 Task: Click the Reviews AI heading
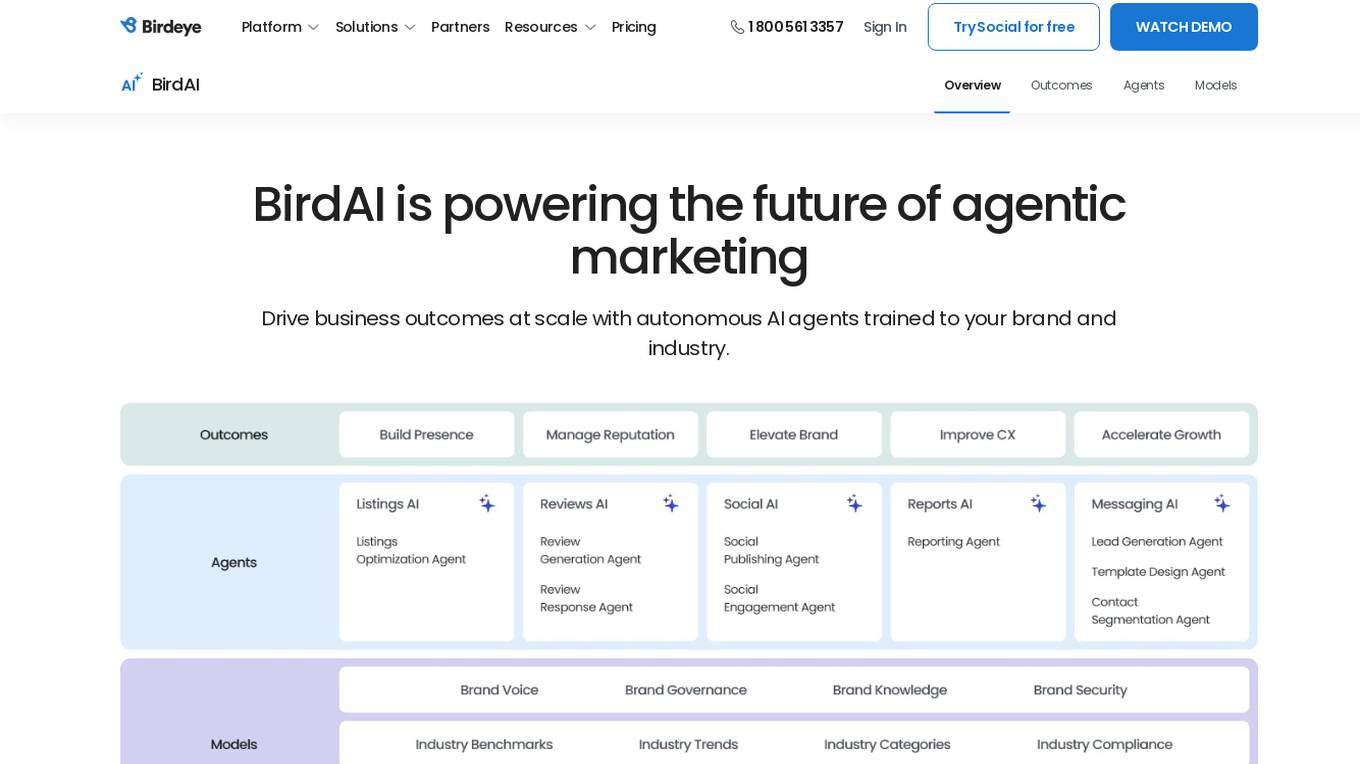point(574,504)
